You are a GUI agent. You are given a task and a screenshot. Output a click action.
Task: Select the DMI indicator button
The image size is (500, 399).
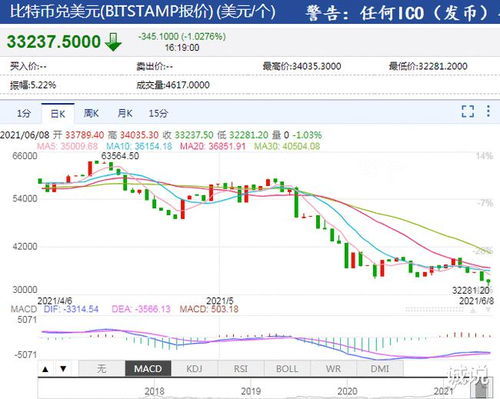pos(380,369)
